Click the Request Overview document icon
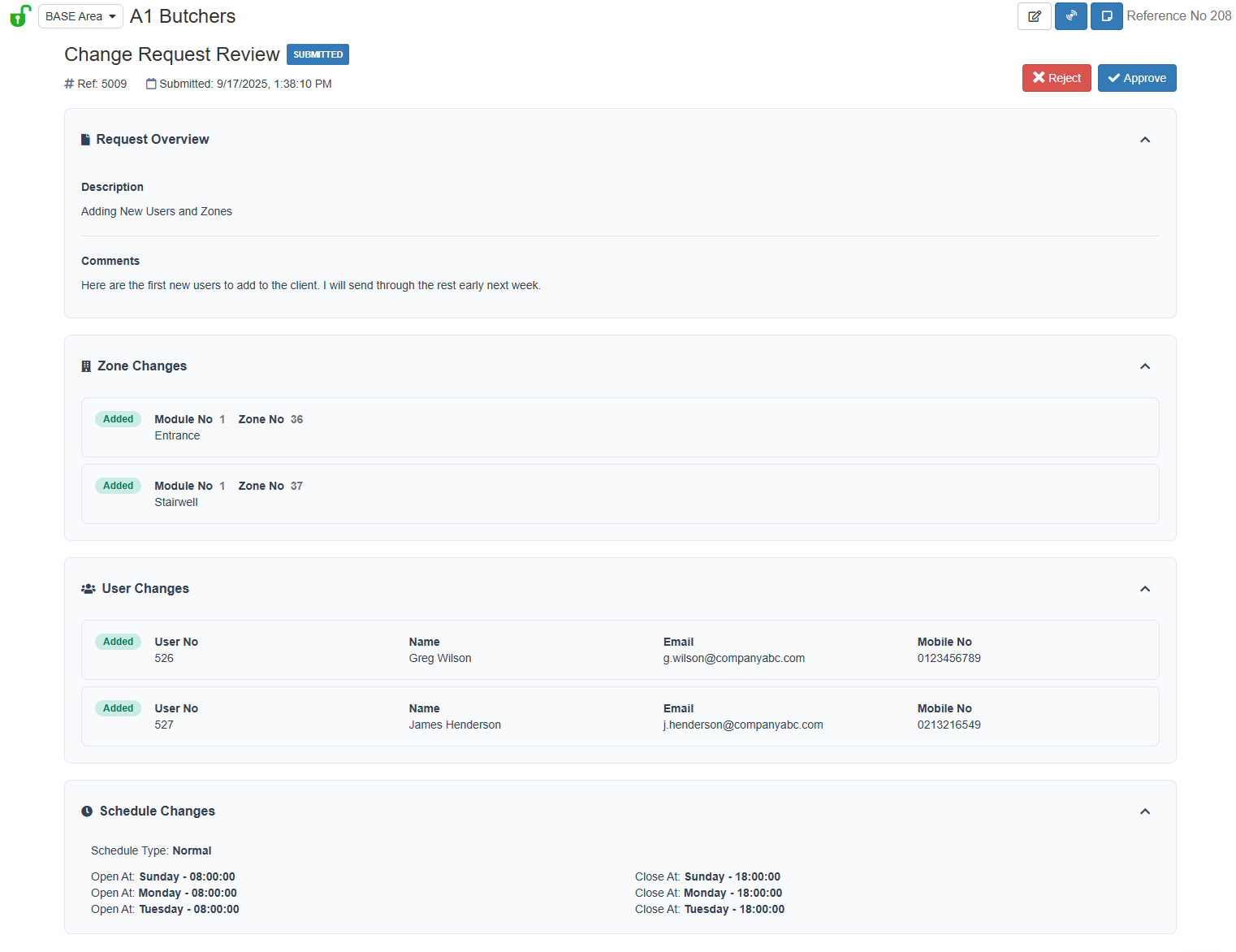Screen dimensions: 1236x952 pyautogui.click(x=85, y=140)
